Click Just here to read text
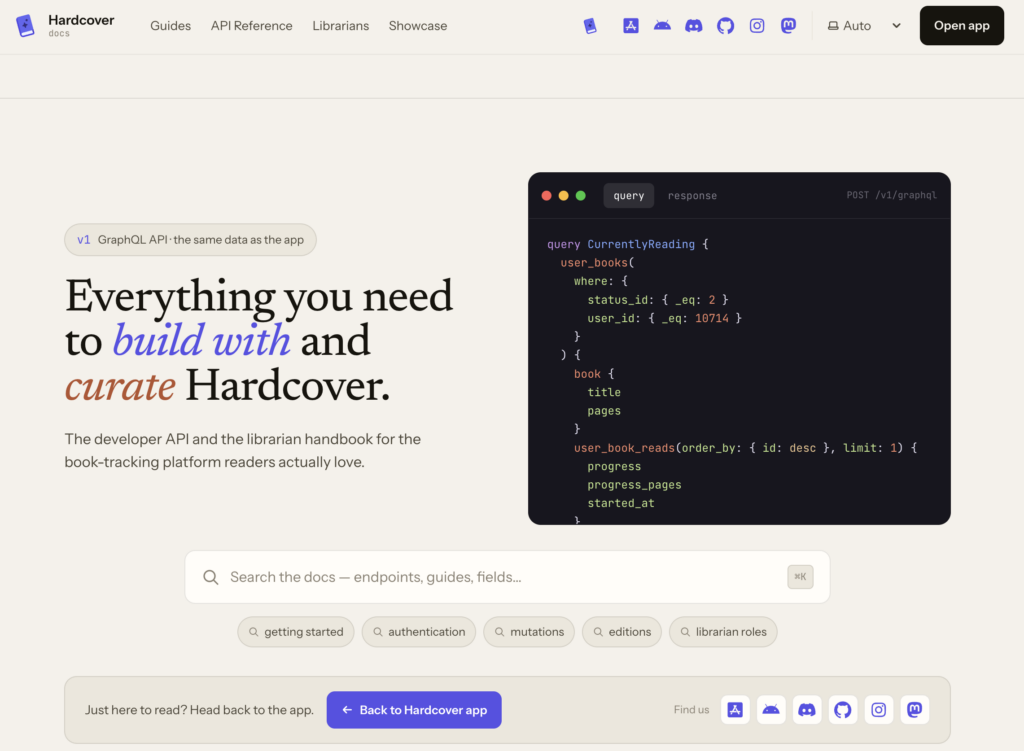The image size is (1024, 751). pyautogui.click(x=199, y=710)
